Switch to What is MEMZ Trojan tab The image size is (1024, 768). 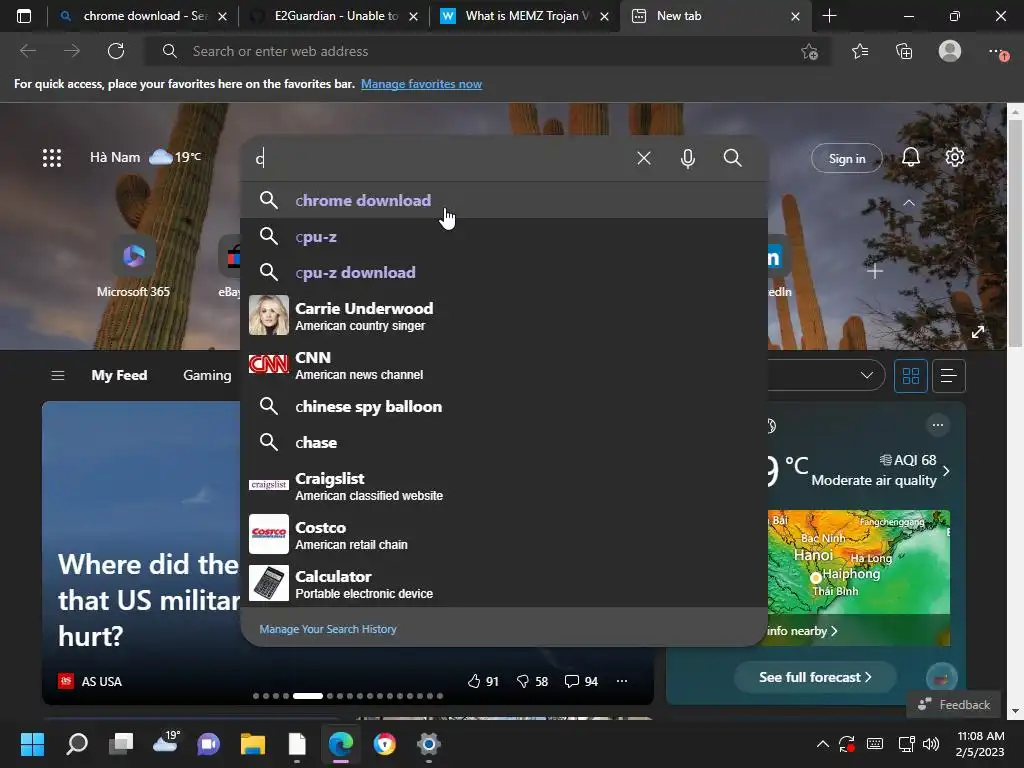526,16
